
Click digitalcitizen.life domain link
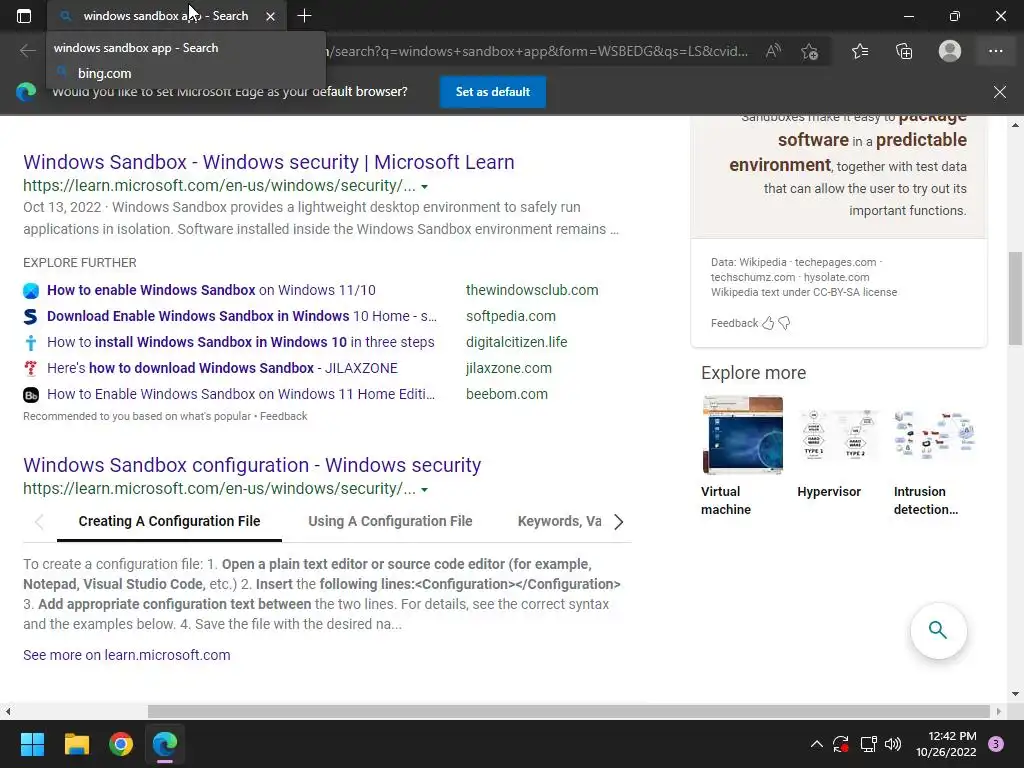[x=517, y=342]
